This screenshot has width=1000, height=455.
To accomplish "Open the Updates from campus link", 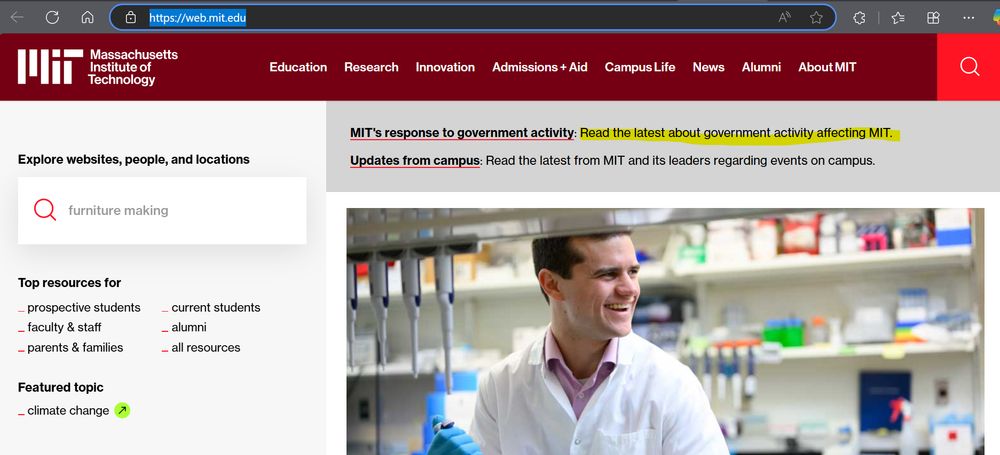I will click(415, 160).
